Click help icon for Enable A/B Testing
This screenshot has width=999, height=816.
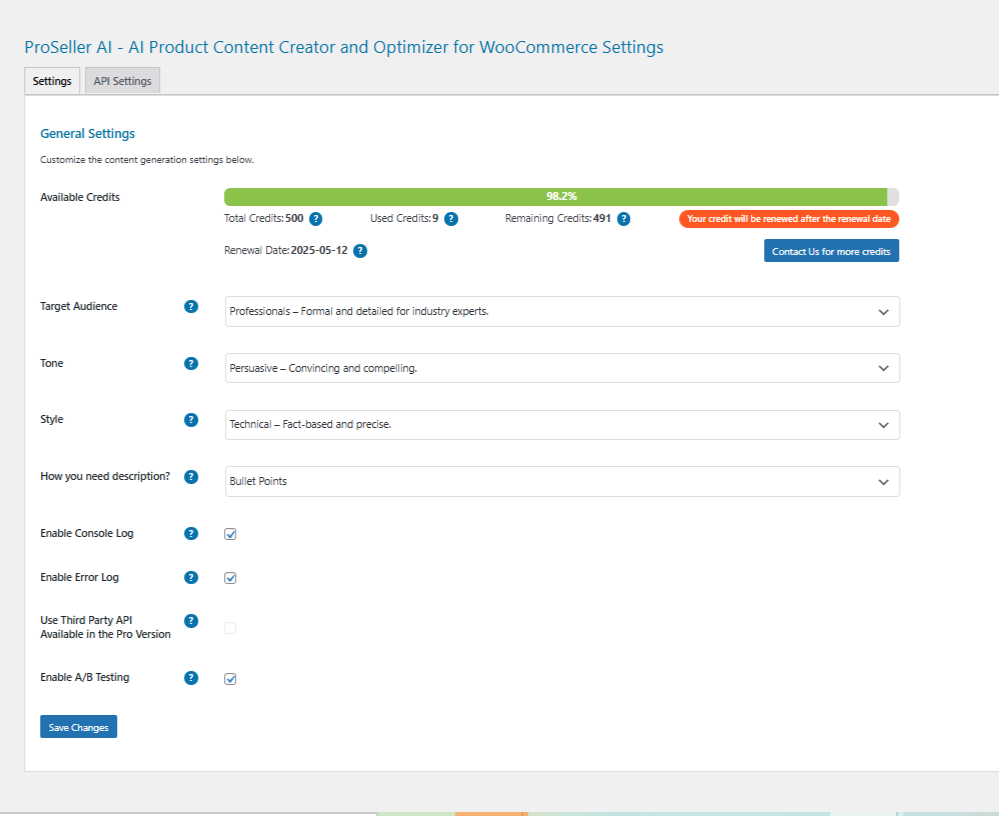[191, 678]
